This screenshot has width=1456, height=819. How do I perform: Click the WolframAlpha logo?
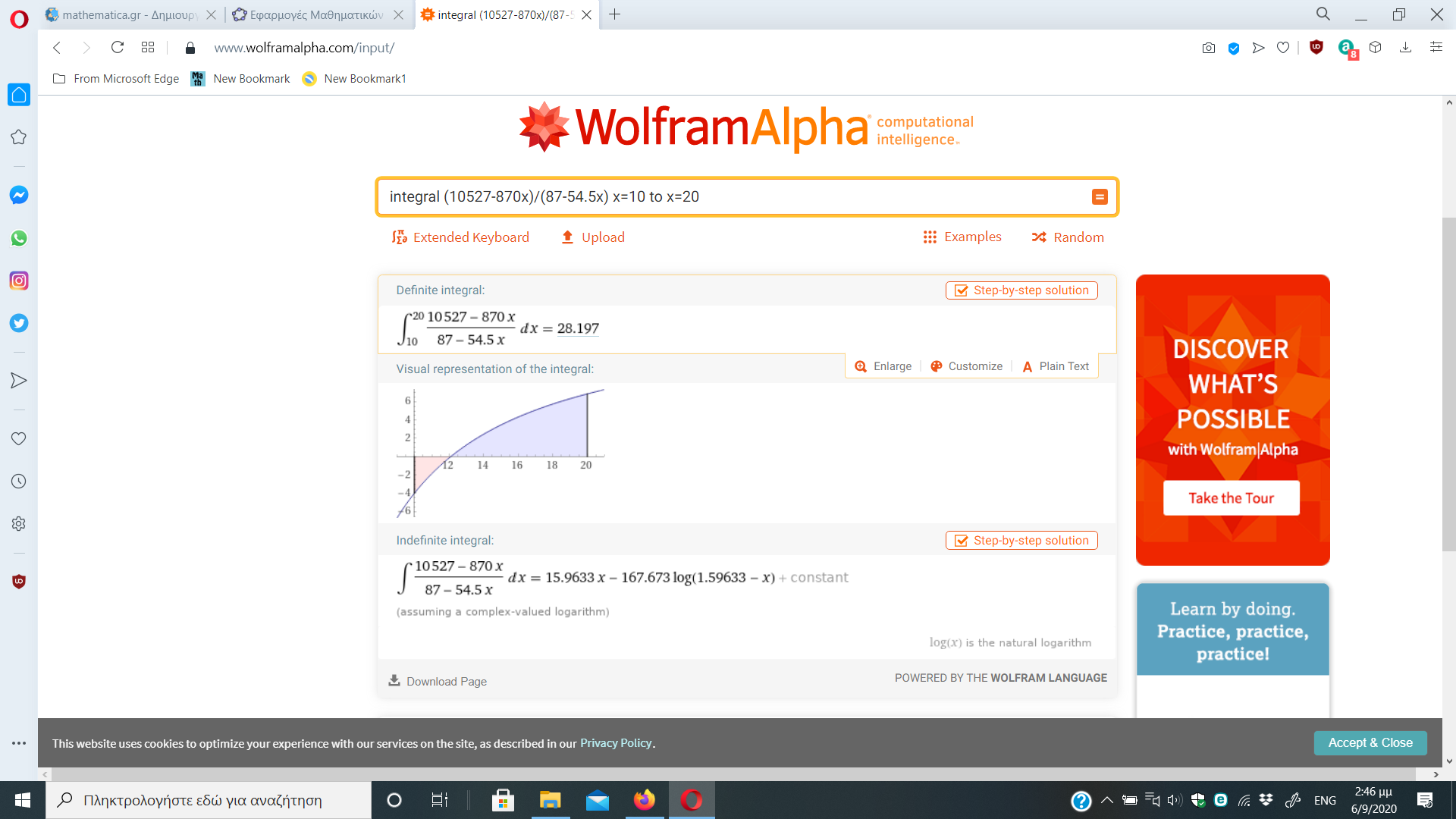click(746, 127)
